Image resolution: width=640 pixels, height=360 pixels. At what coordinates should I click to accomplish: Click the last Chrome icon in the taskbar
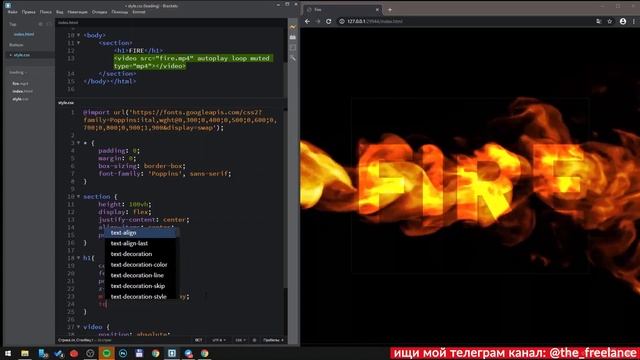click(x=204, y=353)
